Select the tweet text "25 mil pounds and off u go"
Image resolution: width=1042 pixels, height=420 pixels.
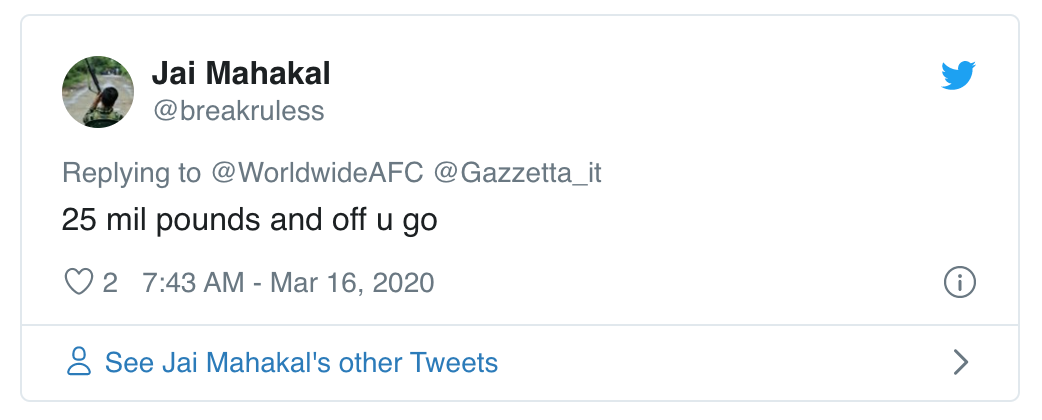point(249,219)
